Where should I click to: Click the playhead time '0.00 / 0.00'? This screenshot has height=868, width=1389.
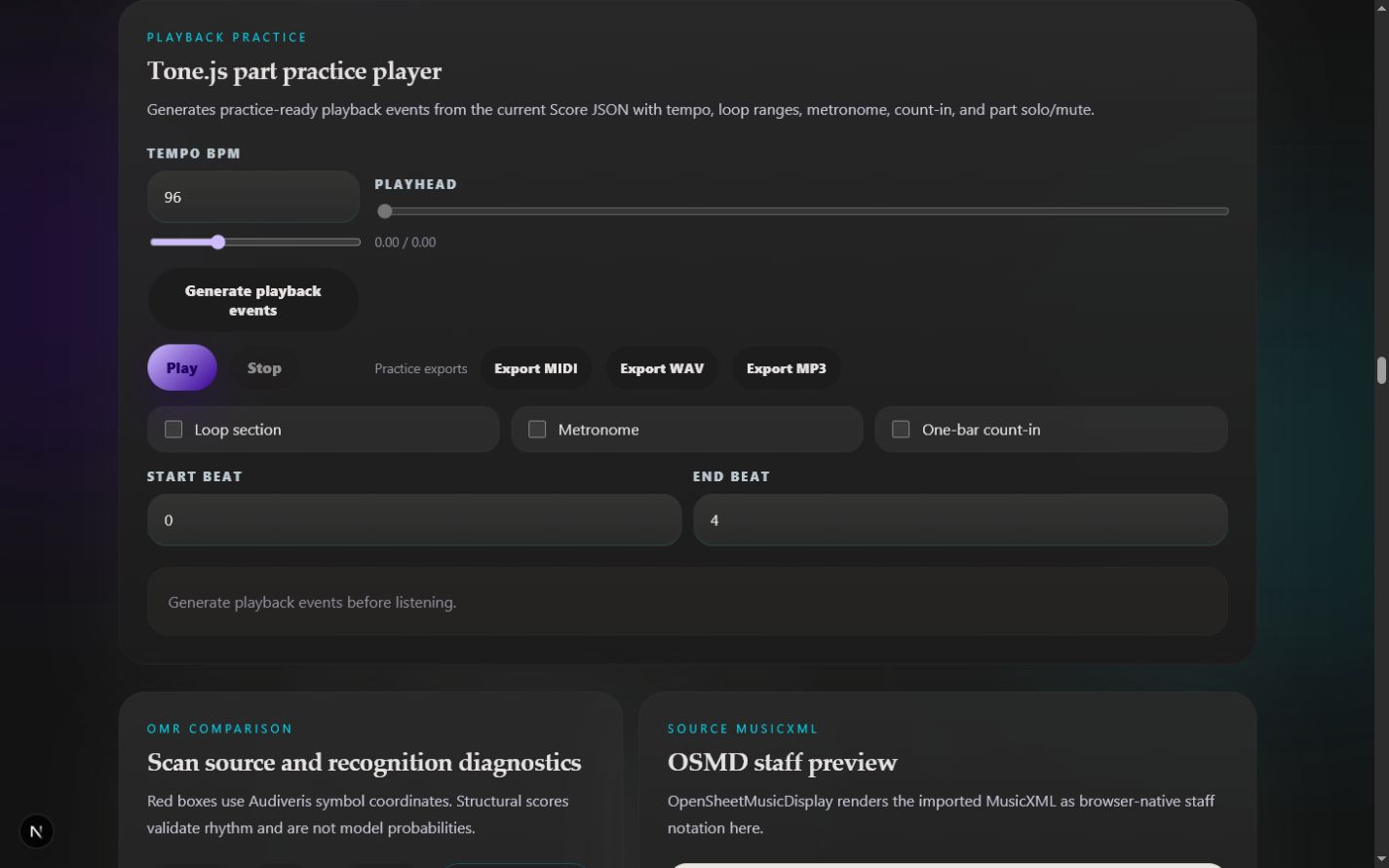tap(405, 243)
